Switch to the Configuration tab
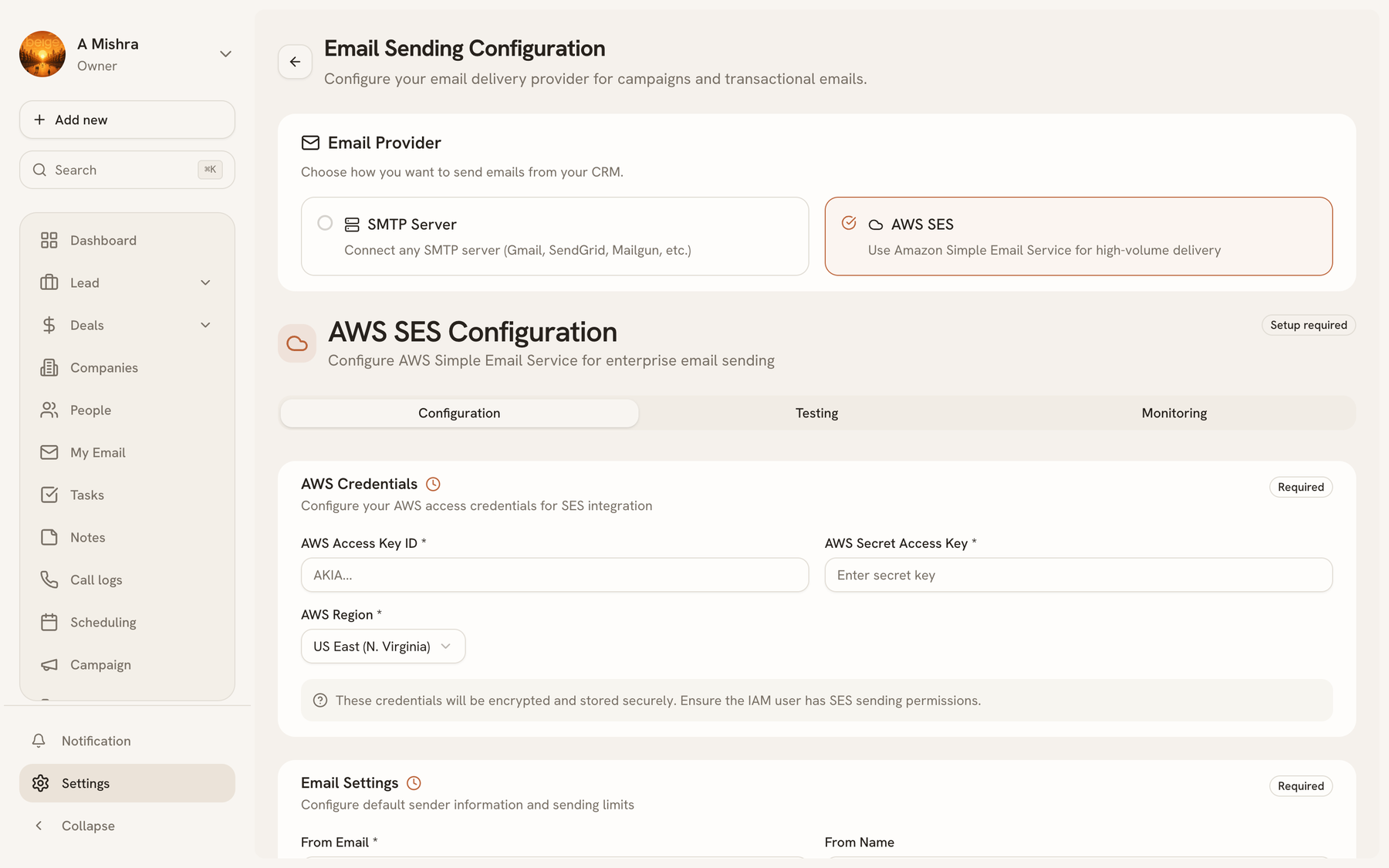This screenshot has width=1389, height=868. (459, 413)
